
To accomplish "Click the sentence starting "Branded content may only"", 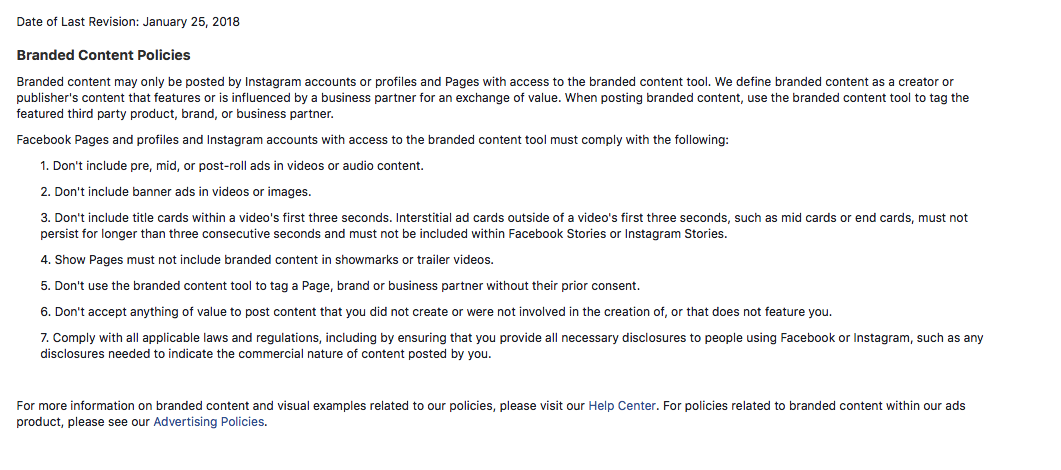I will tap(364, 82).
